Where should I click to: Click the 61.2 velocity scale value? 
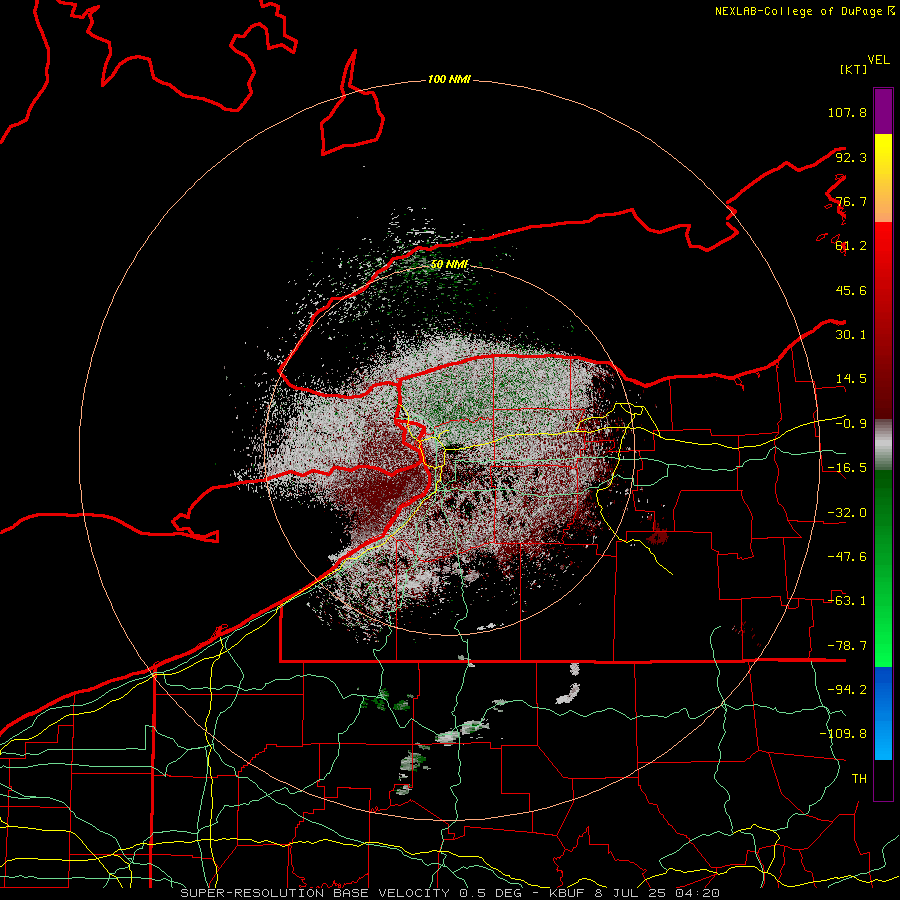click(851, 246)
